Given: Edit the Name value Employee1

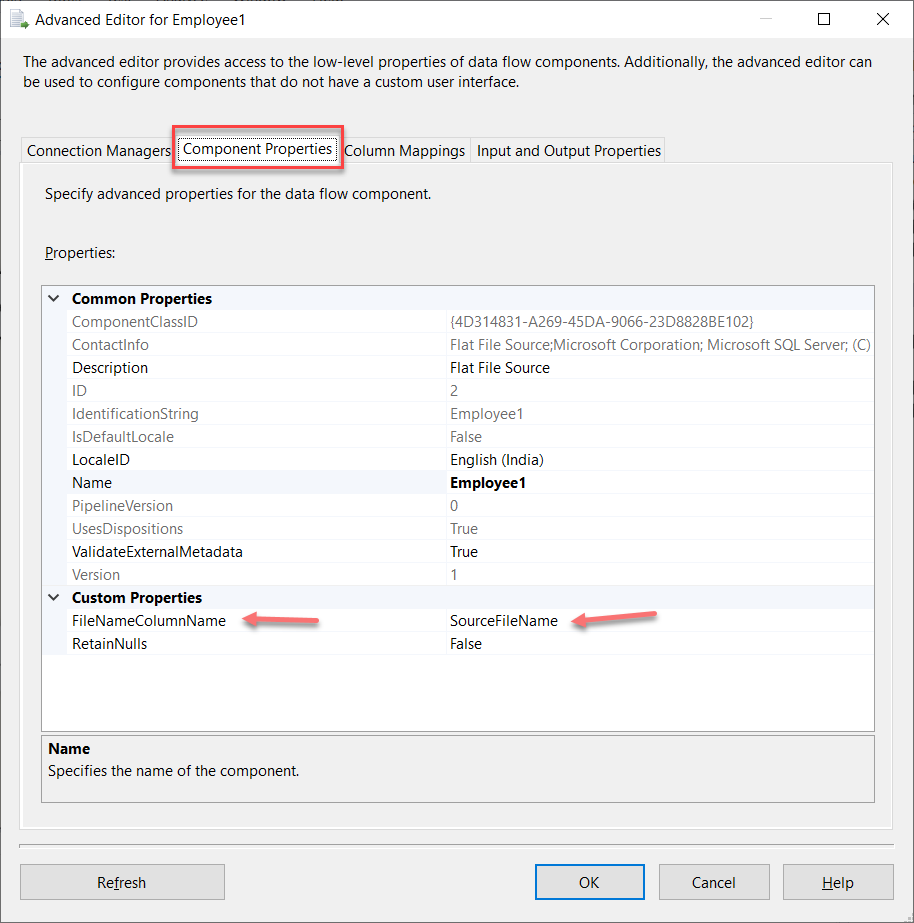Looking at the screenshot, I should click(488, 483).
